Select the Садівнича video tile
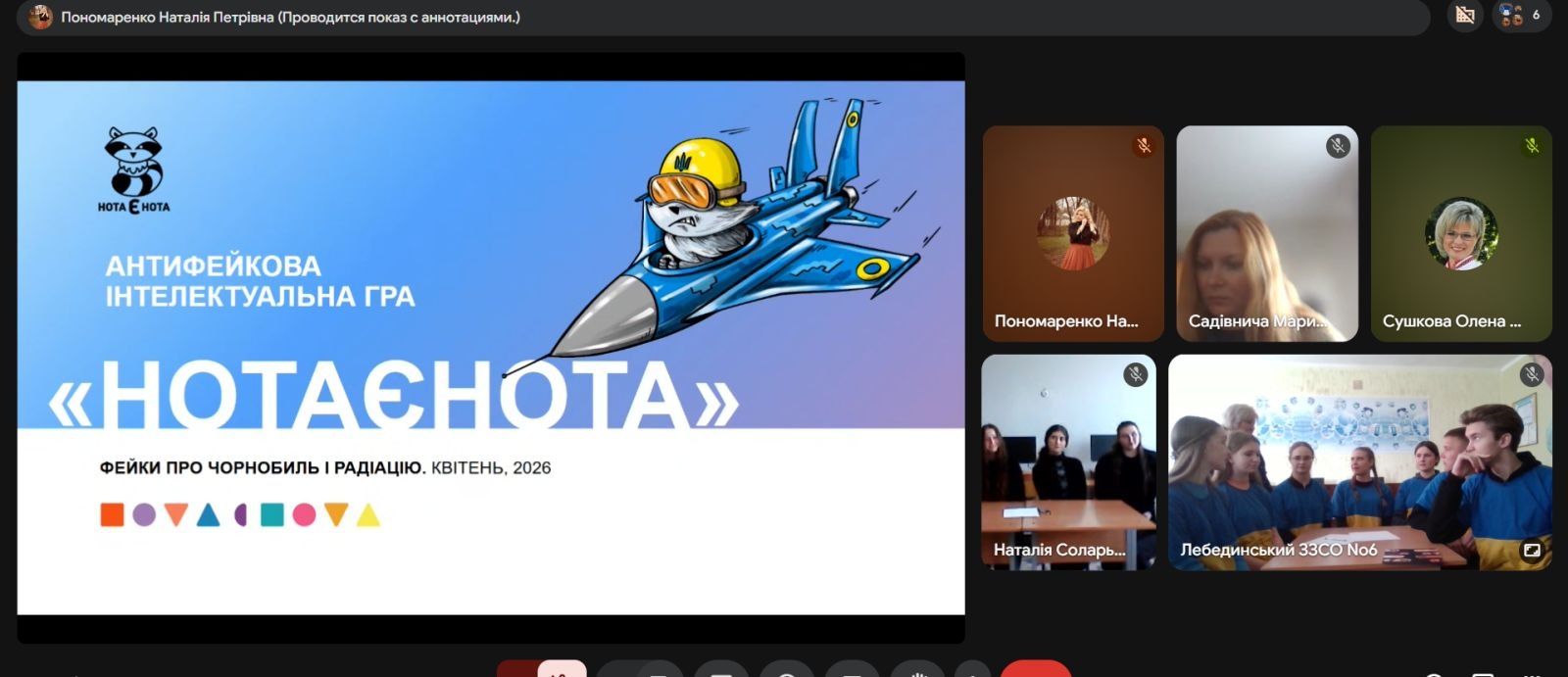 click(1266, 233)
